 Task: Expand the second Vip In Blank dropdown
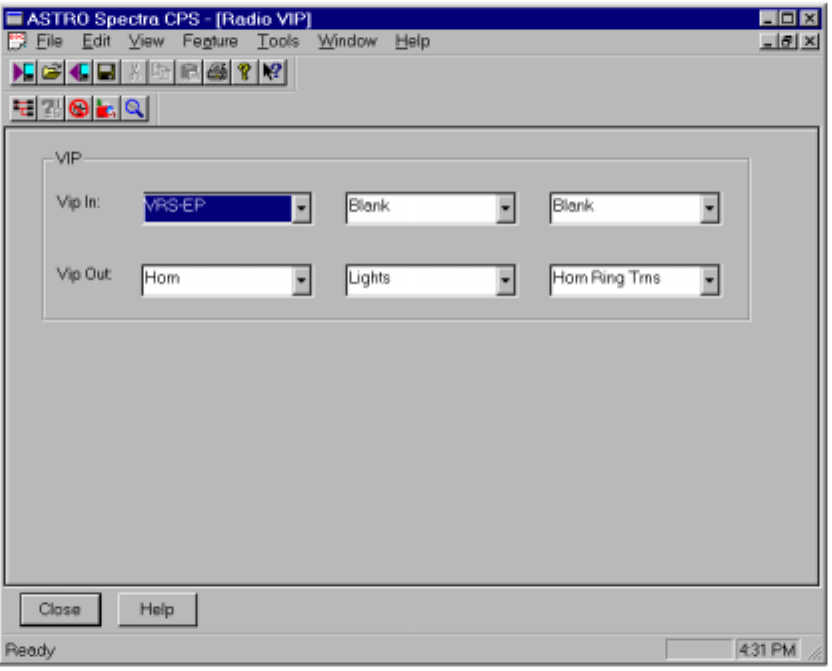[506, 208]
